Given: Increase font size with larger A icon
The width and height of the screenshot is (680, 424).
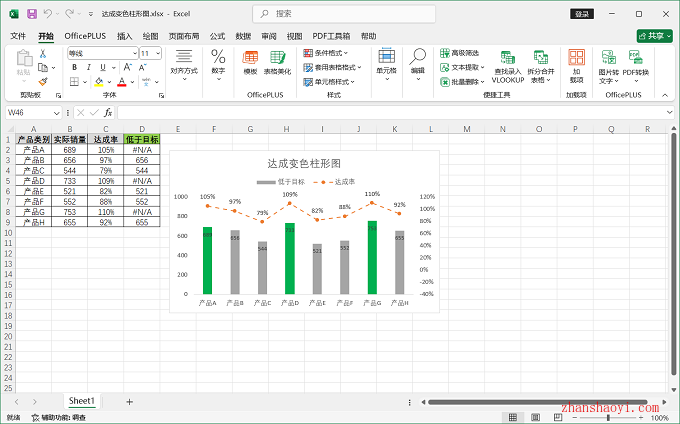Looking at the screenshot, I should 128,67.
